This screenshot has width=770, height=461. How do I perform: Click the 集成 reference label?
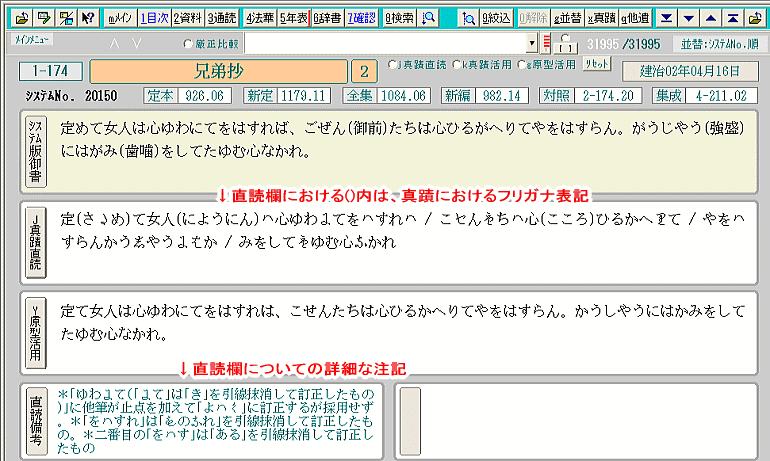point(669,95)
